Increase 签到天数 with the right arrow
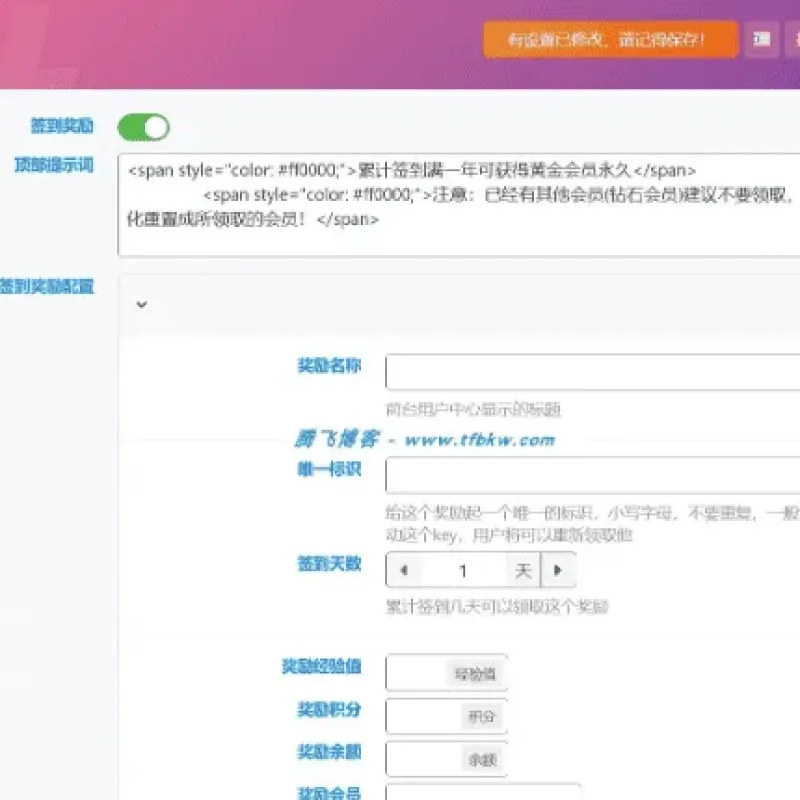This screenshot has height=800, width=800. [x=558, y=570]
